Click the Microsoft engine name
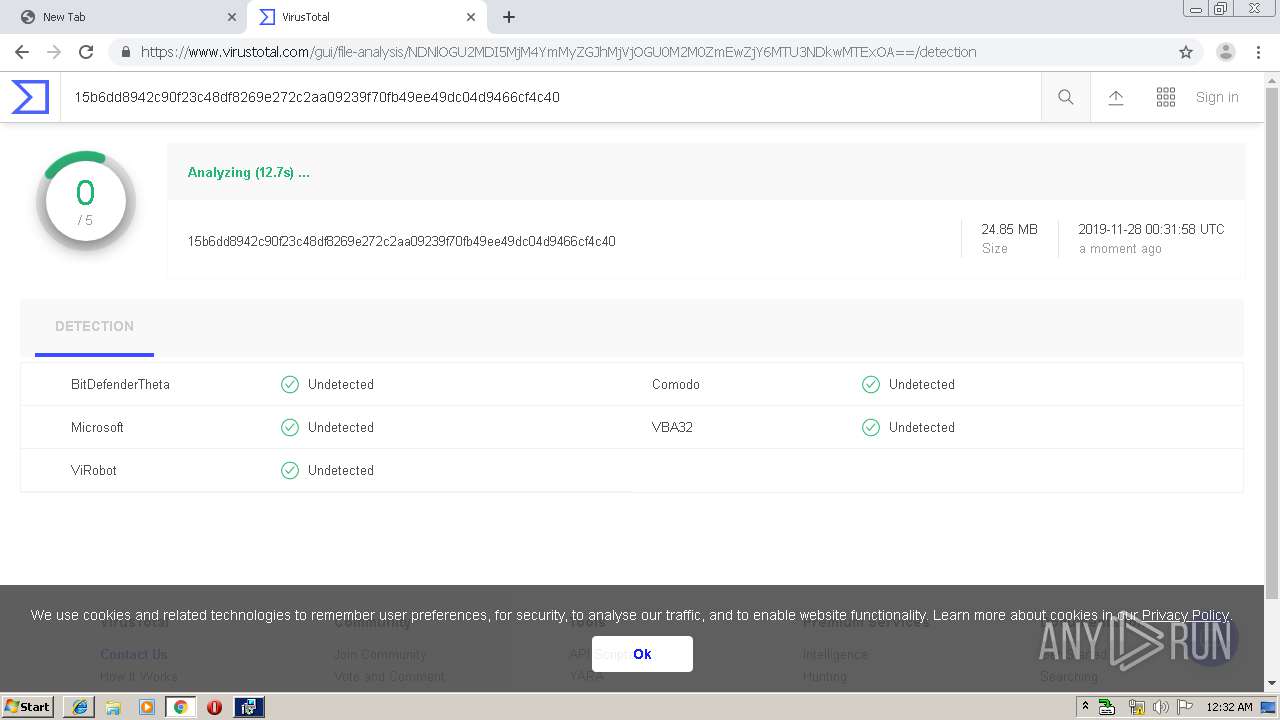The image size is (1280, 720). (97, 427)
